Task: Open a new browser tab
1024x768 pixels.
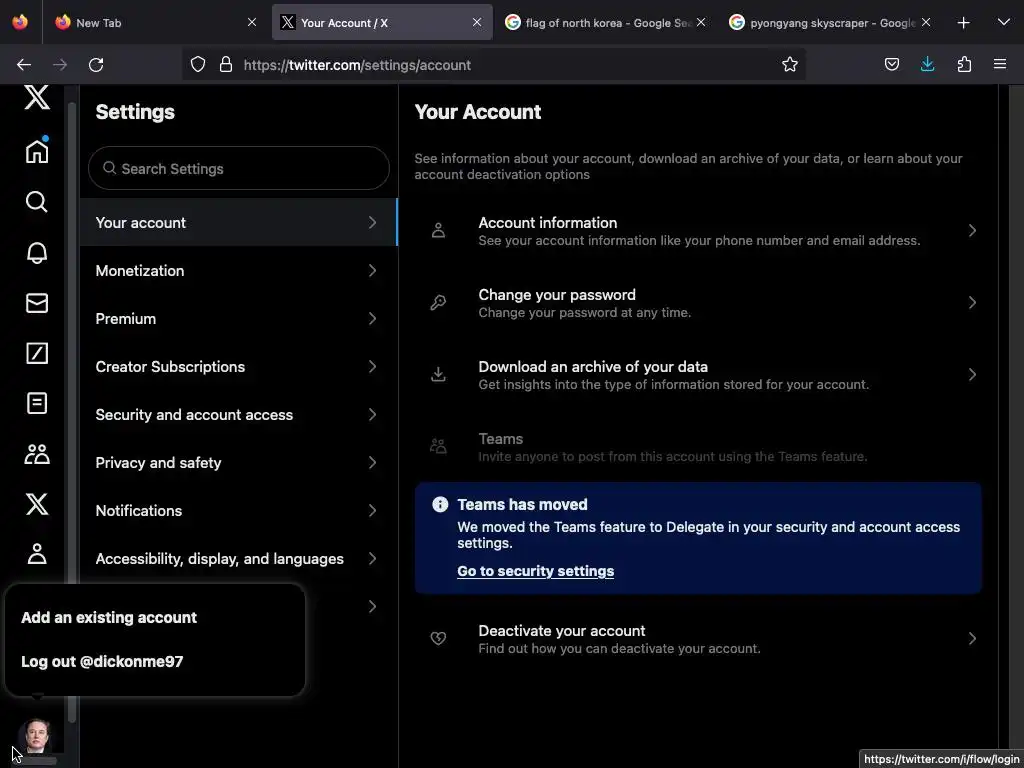Action: pos(963,23)
